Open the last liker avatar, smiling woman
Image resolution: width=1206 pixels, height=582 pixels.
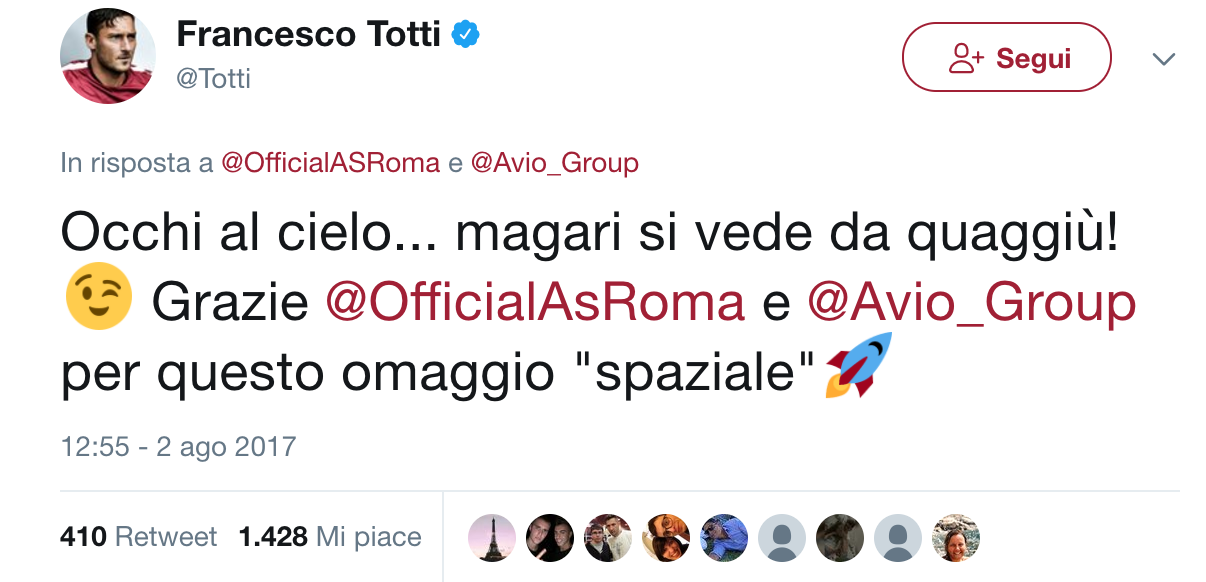pos(955,538)
